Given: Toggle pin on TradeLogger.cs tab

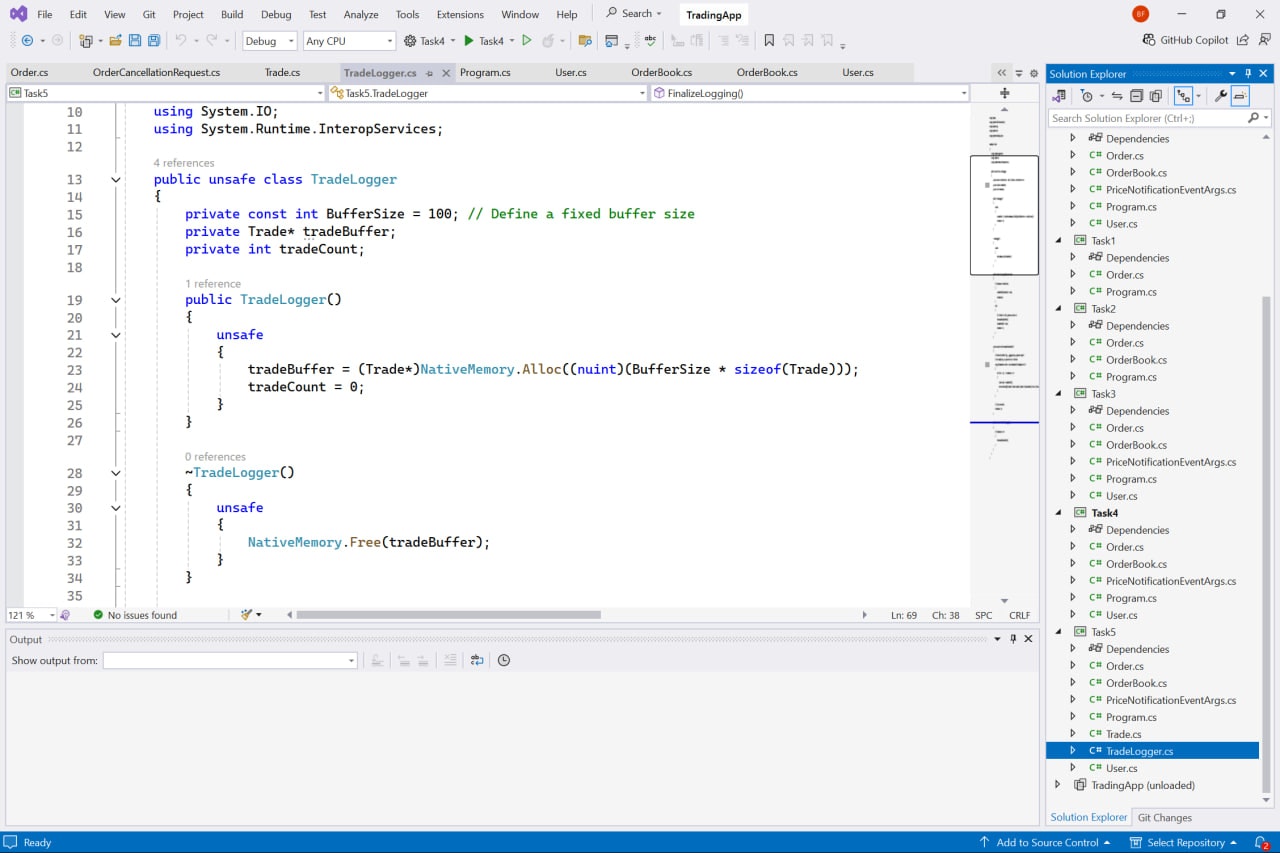Looking at the screenshot, I should pyautogui.click(x=429, y=73).
